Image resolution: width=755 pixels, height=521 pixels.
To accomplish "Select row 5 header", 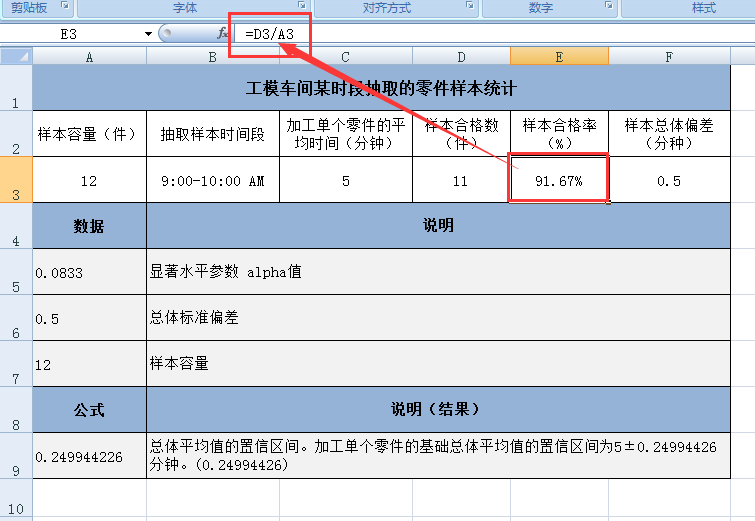I will click(16, 272).
